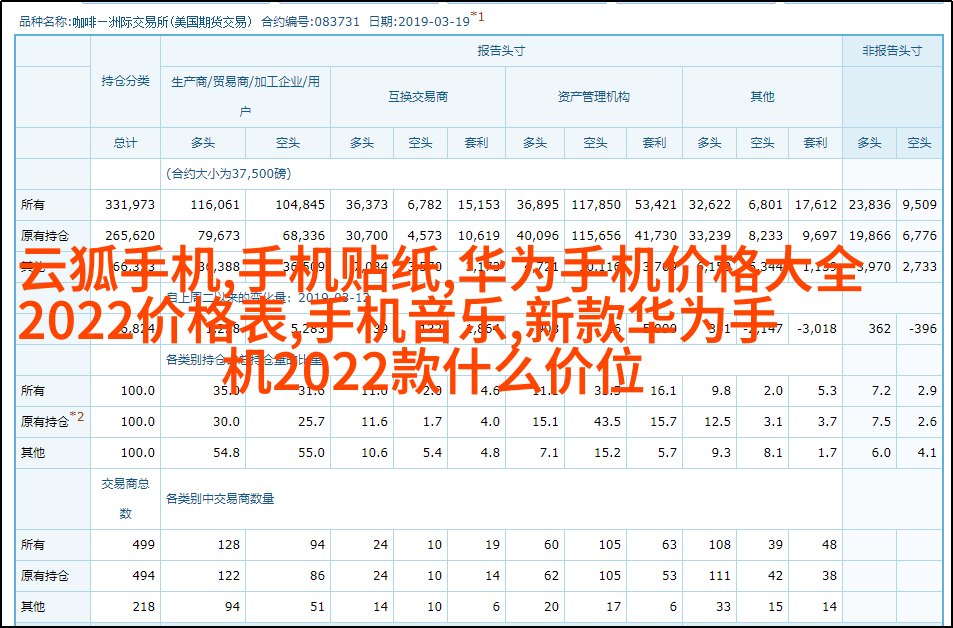Select the '各类别中交易商数量' label

[x=220, y=499]
